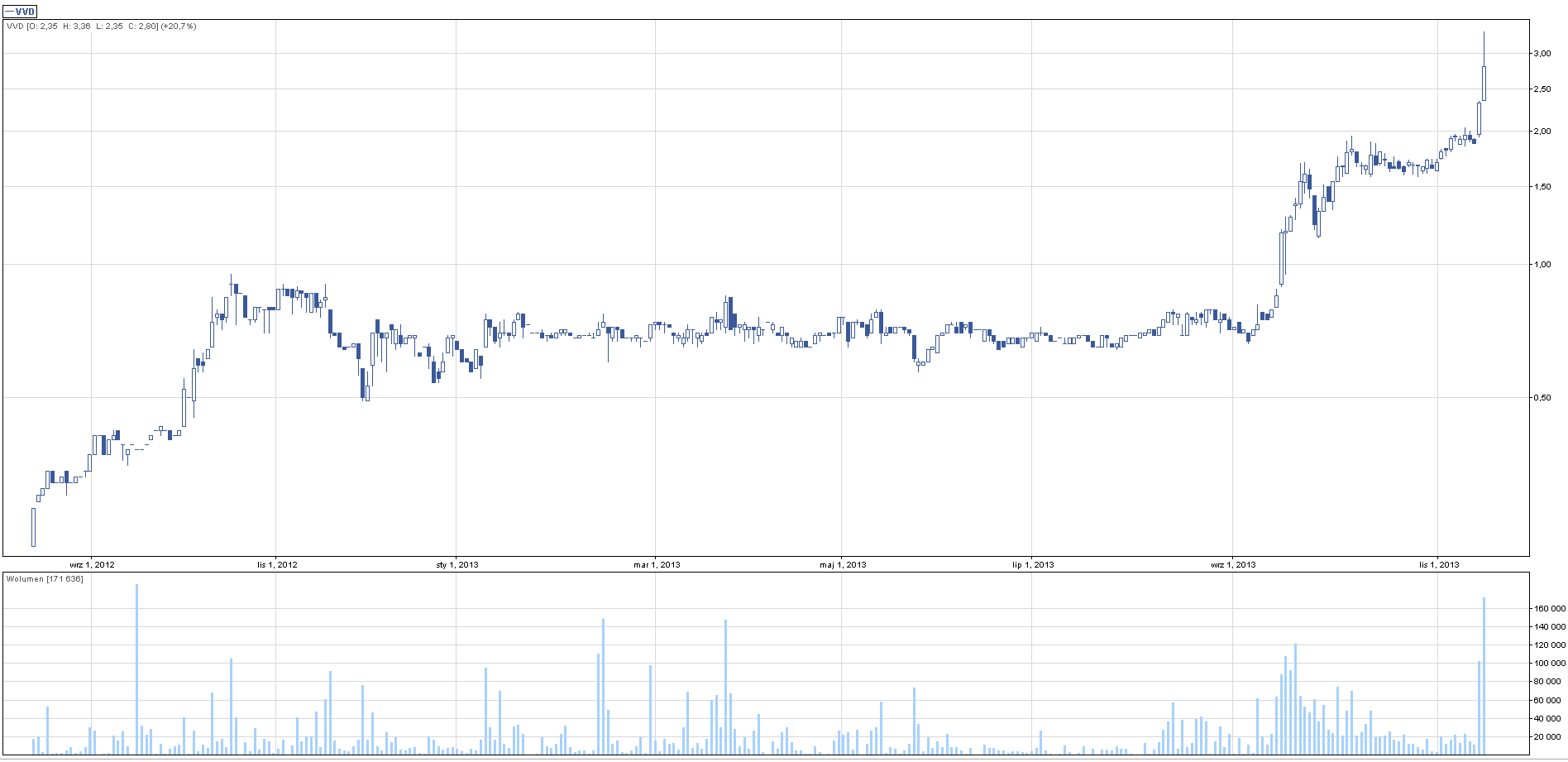Select the 'wrz 1, 2013' axis label
The image size is (1568, 762).
[1233, 565]
